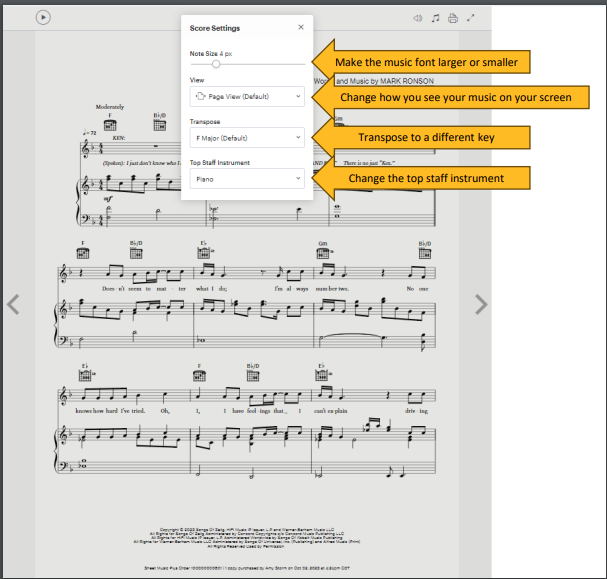Click the 'Moderately' tempo marking on the score
This screenshot has height=579, width=607.
click(109, 106)
